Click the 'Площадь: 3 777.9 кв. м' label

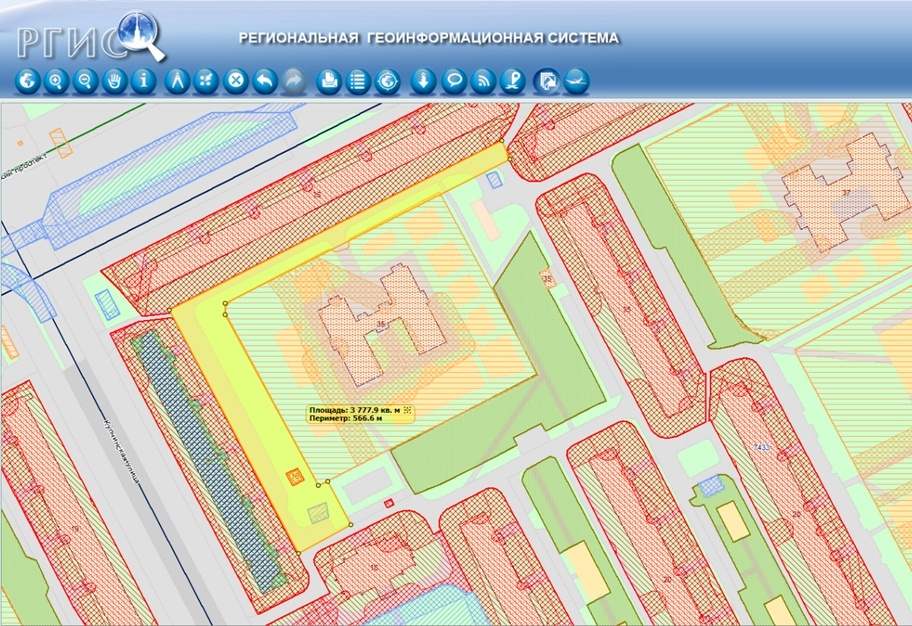(355, 410)
